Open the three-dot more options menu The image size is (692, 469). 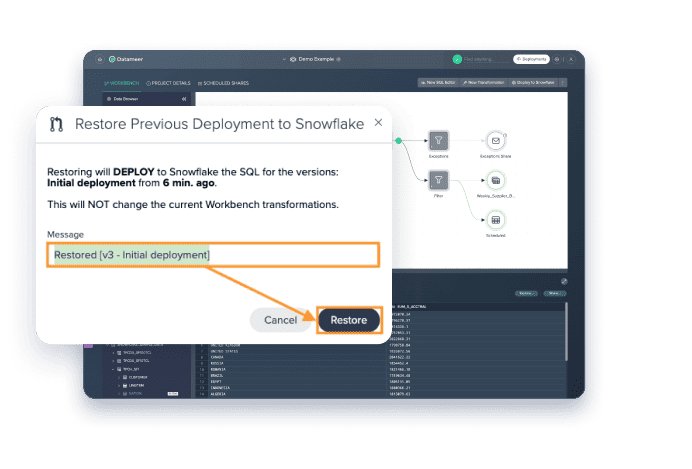(562, 83)
